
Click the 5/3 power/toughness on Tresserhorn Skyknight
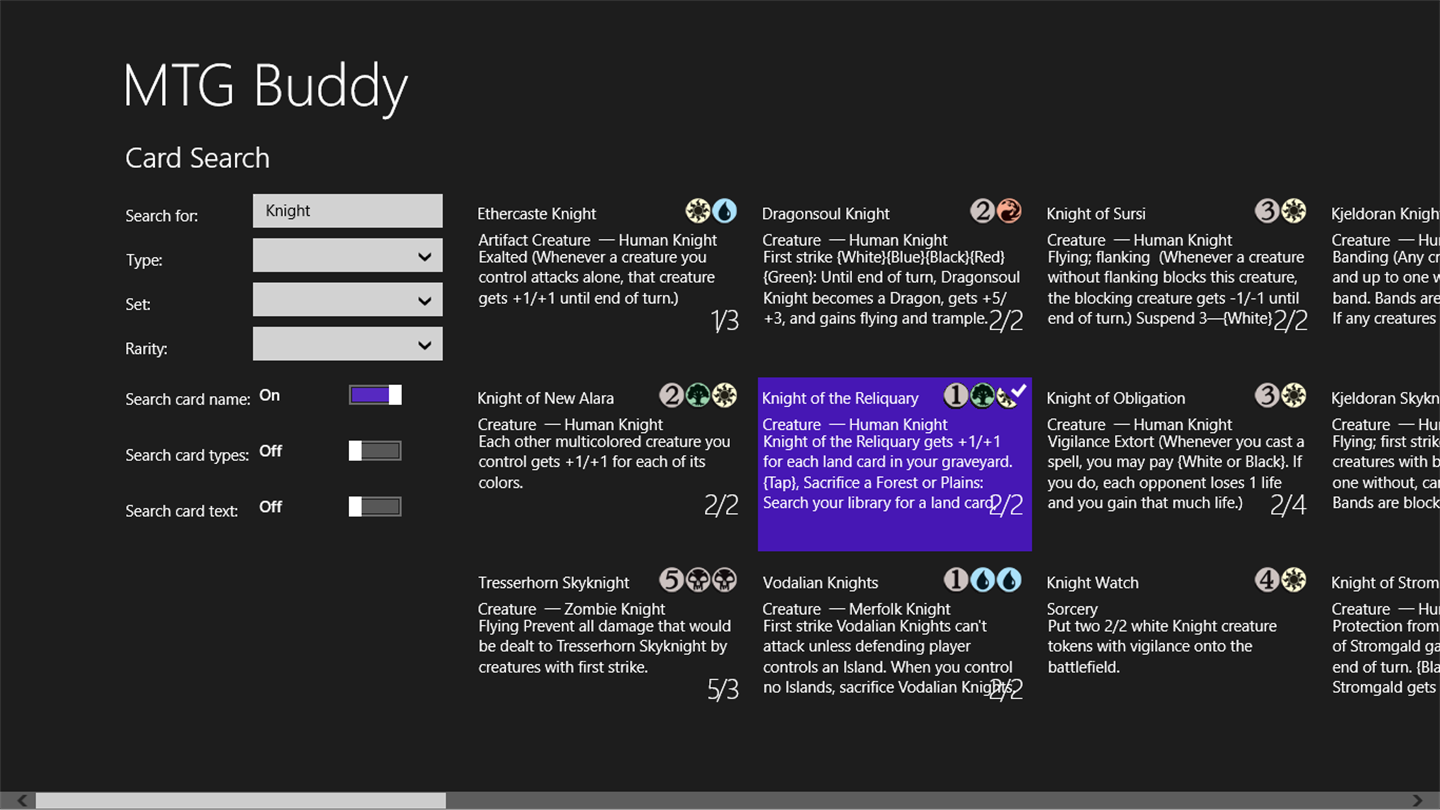723,690
